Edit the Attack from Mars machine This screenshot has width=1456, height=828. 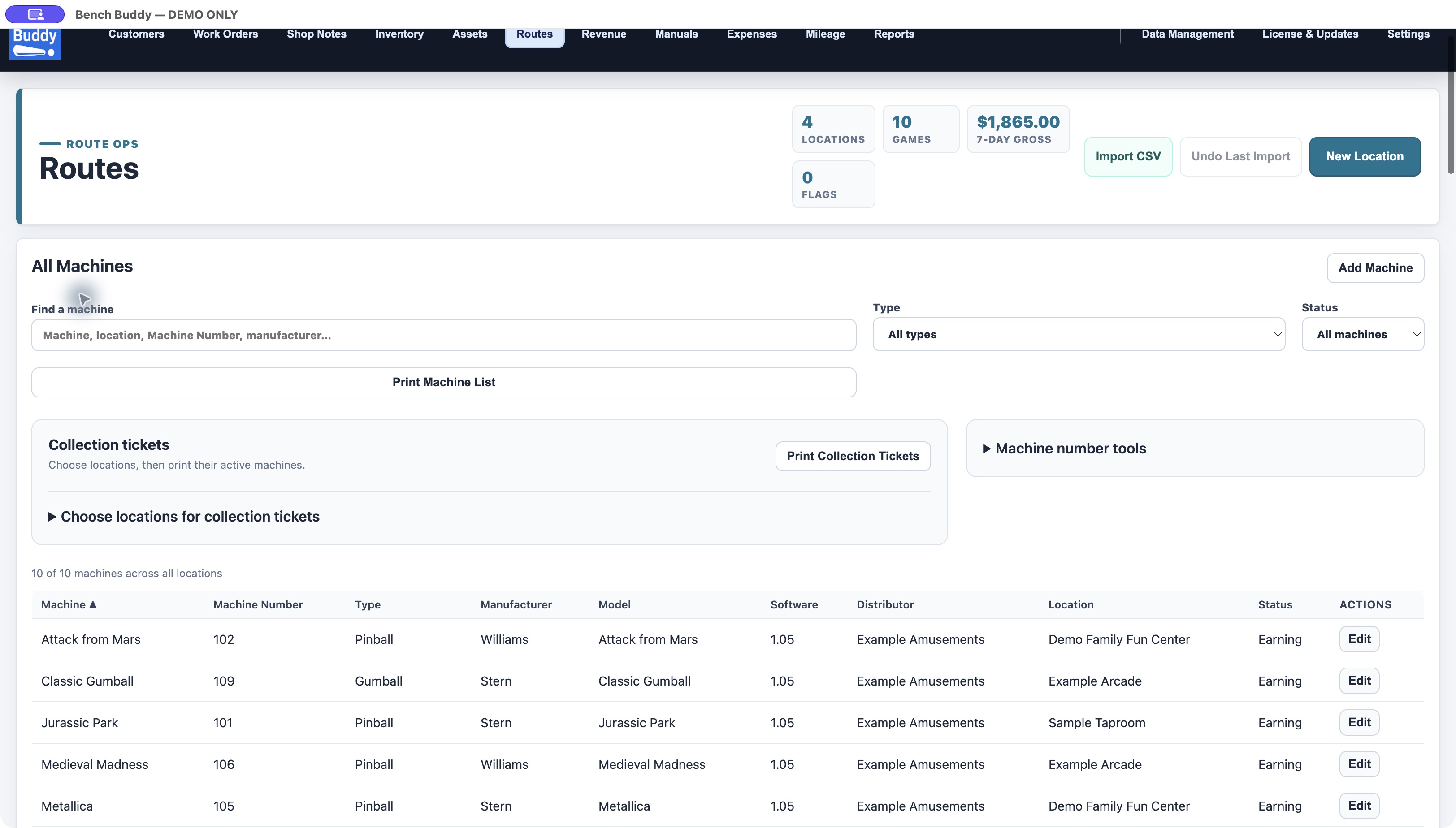(x=1359, y=639)
